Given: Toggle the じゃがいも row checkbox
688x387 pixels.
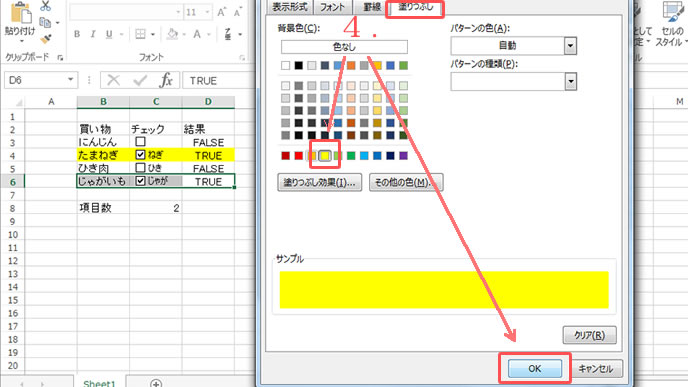Looking at the screenshot, I should pos(140,181).
